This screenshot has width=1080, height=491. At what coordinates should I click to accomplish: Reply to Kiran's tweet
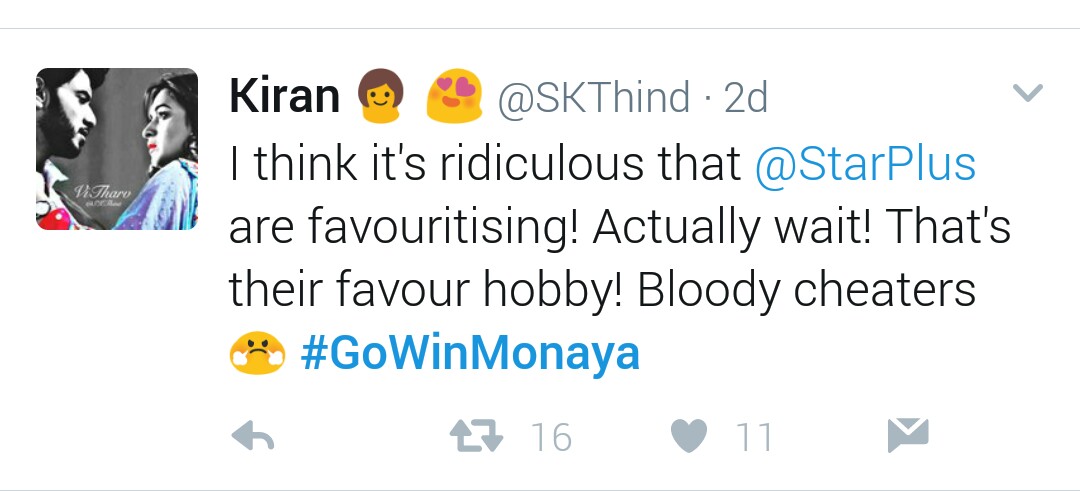click(252, 437)
